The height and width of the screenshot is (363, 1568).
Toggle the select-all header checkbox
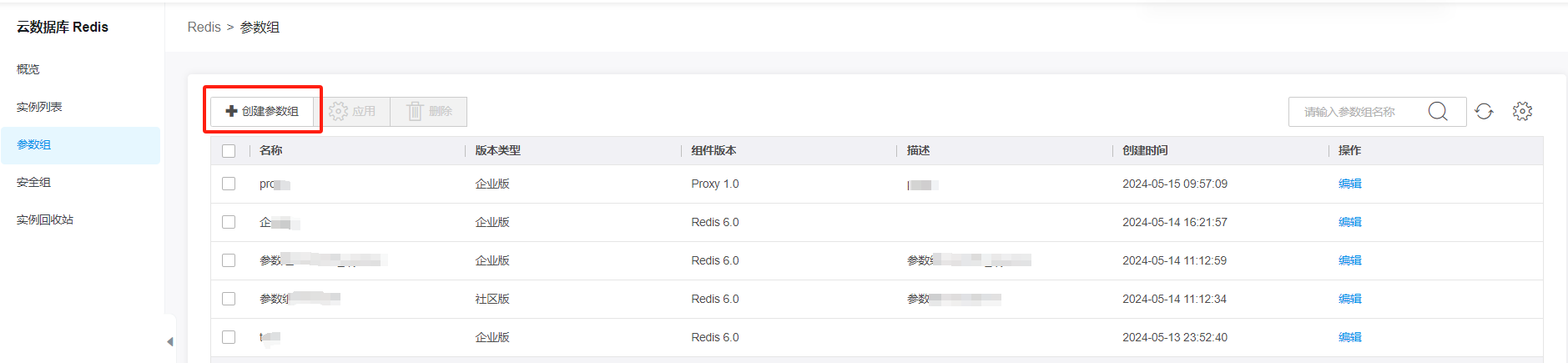229,151
